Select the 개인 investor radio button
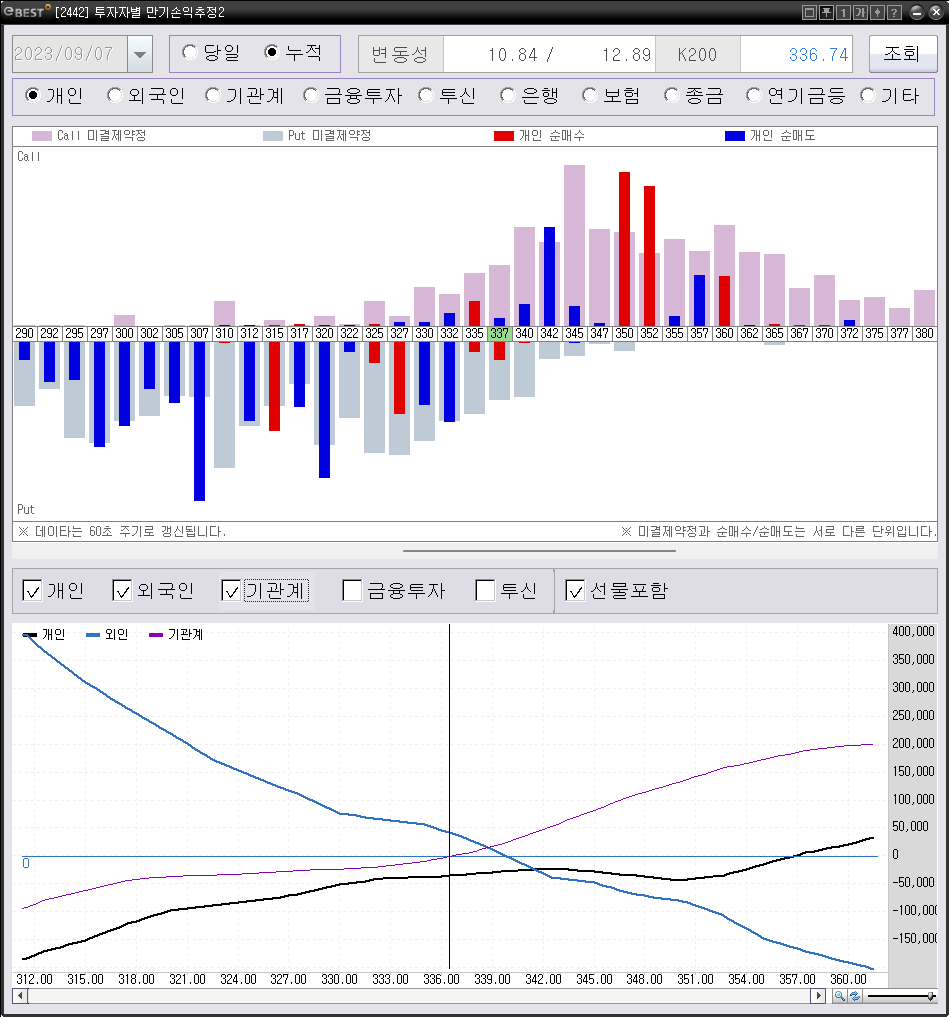 (32, 95)
